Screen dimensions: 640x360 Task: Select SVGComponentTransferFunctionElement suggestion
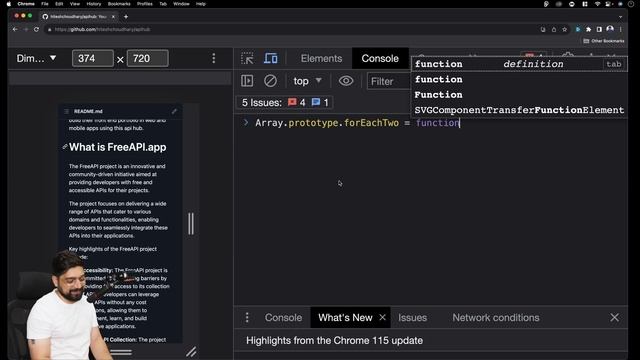(519, 110)
